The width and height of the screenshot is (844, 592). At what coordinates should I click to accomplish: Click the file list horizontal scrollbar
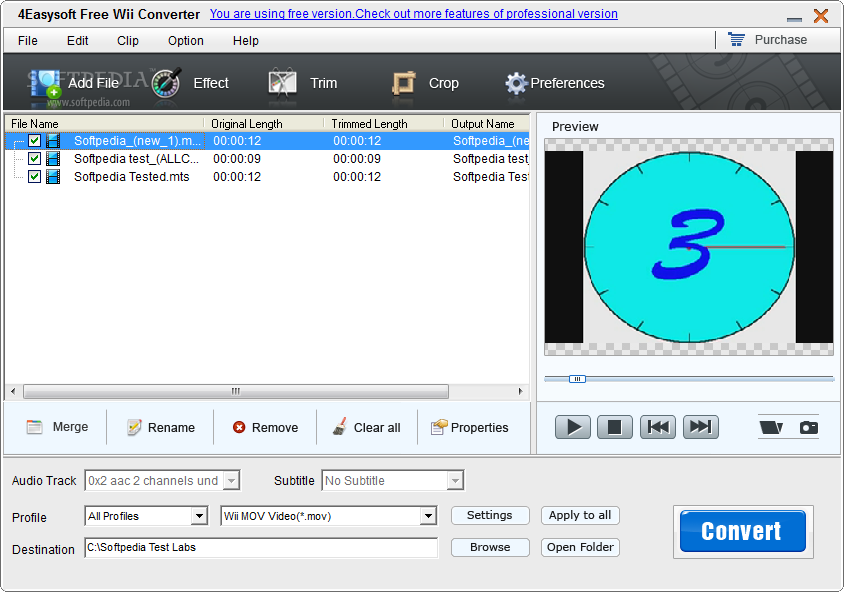[236, 391]
